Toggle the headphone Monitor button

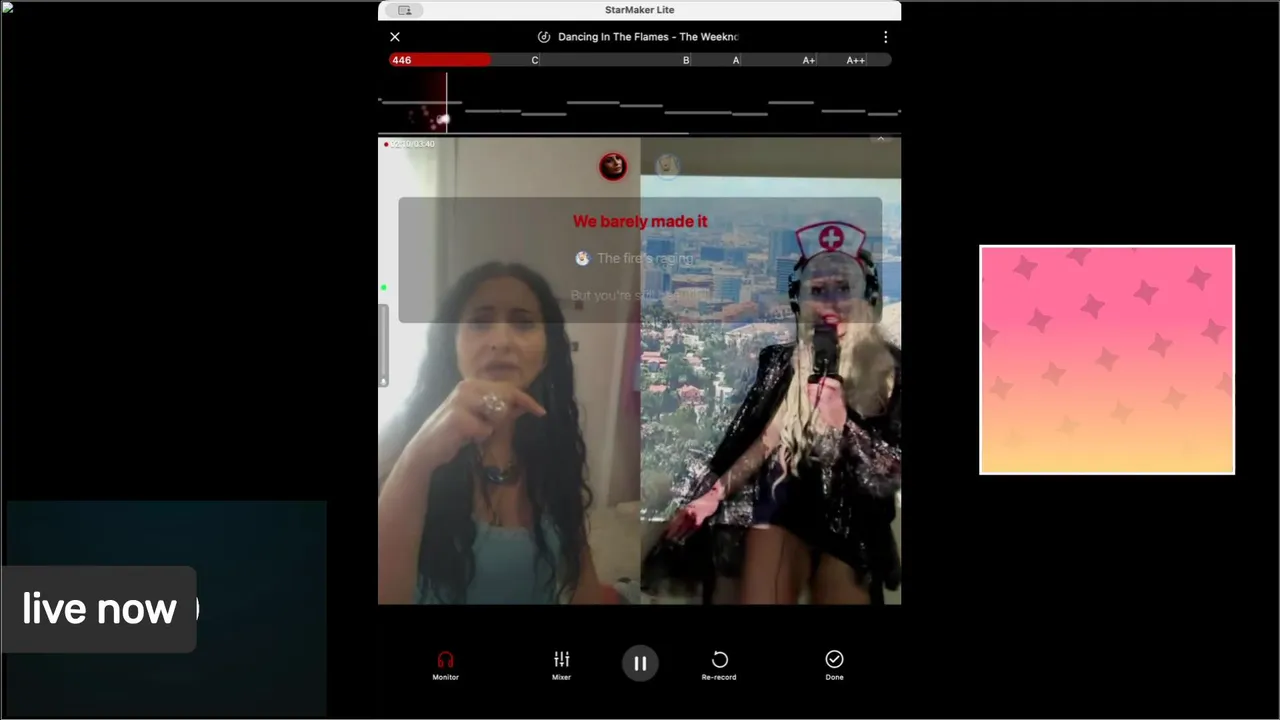coord(445,665)
